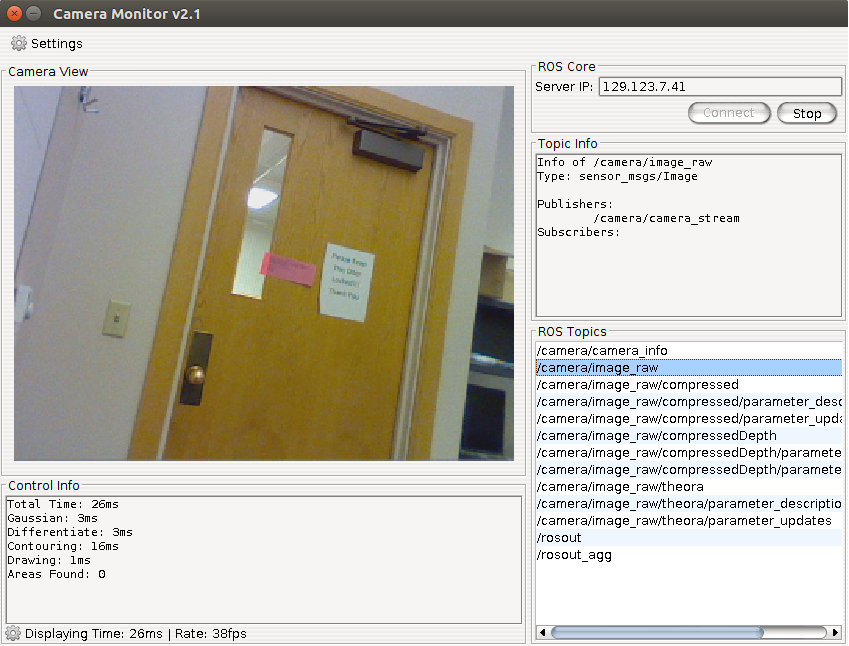Stop the ROS connection with Stop button
This screenshot has height=646, width=849.
click(x=807, y=113)
